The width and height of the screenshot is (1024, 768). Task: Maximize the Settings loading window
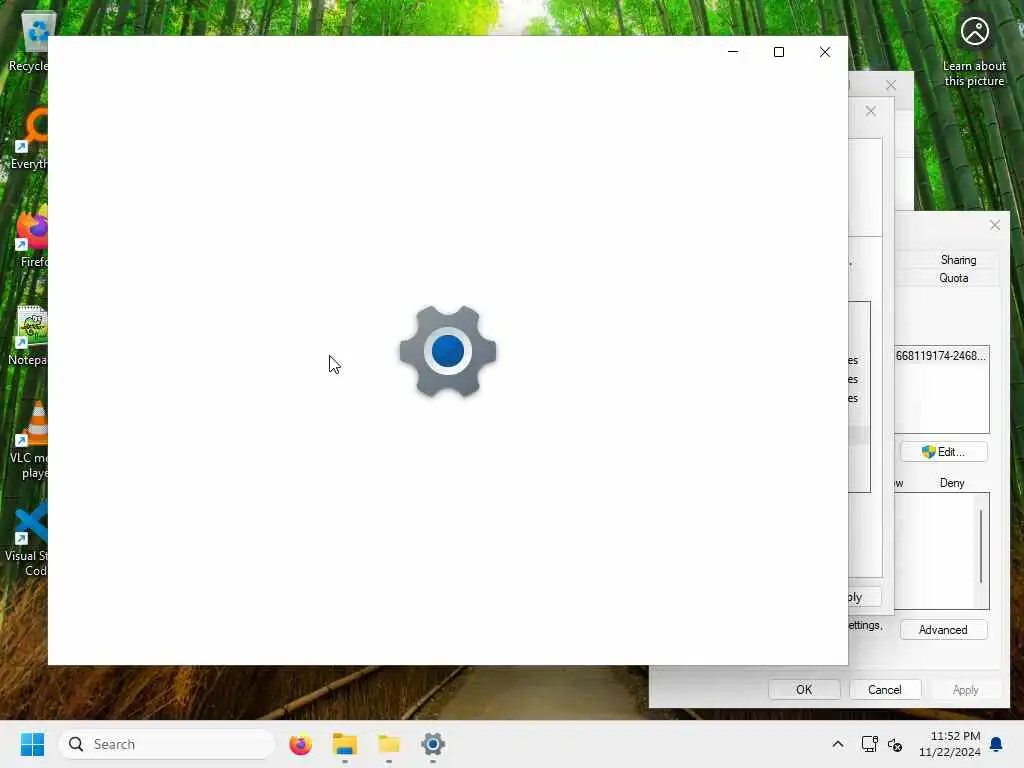coord(778,52)
